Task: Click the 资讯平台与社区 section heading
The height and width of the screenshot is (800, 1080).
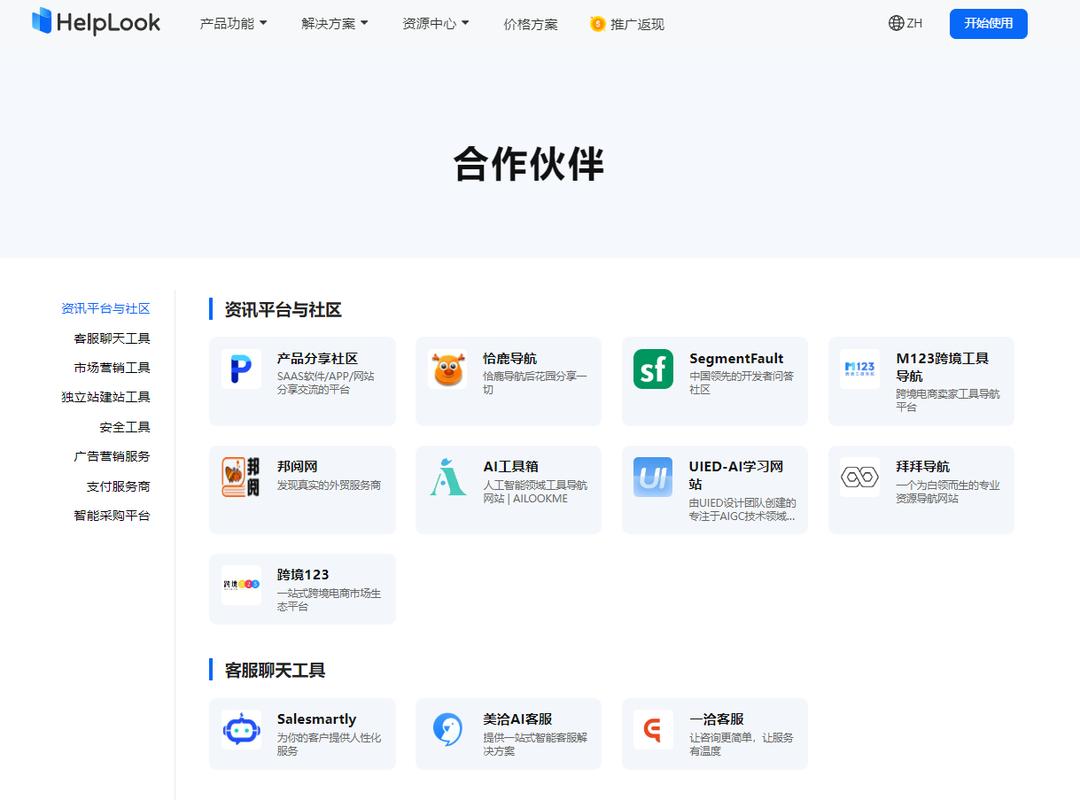Action: pyautogui.click(x=283, y=309)
